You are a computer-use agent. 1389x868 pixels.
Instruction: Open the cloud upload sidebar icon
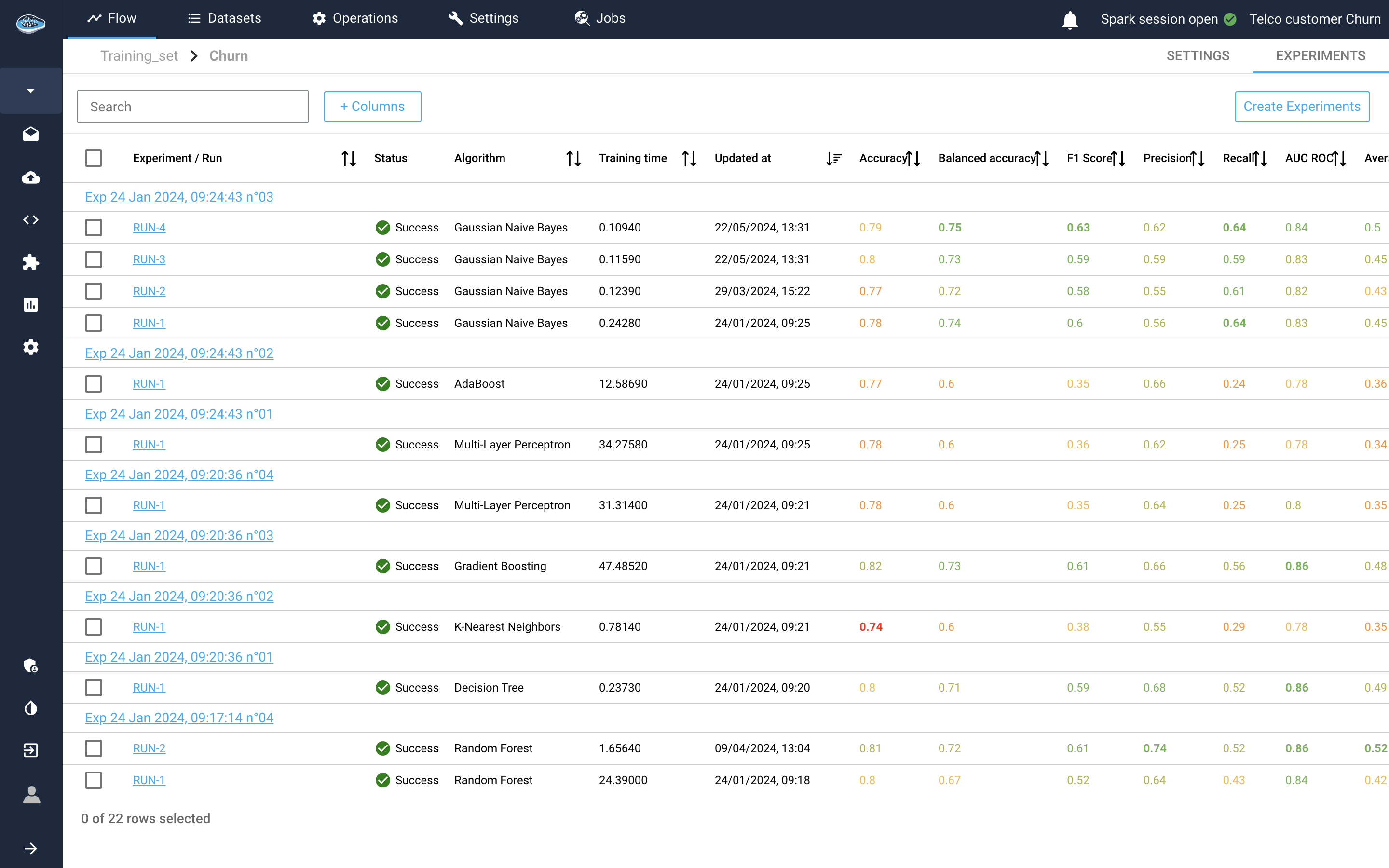pyautogui.click(x=31, y=177)
